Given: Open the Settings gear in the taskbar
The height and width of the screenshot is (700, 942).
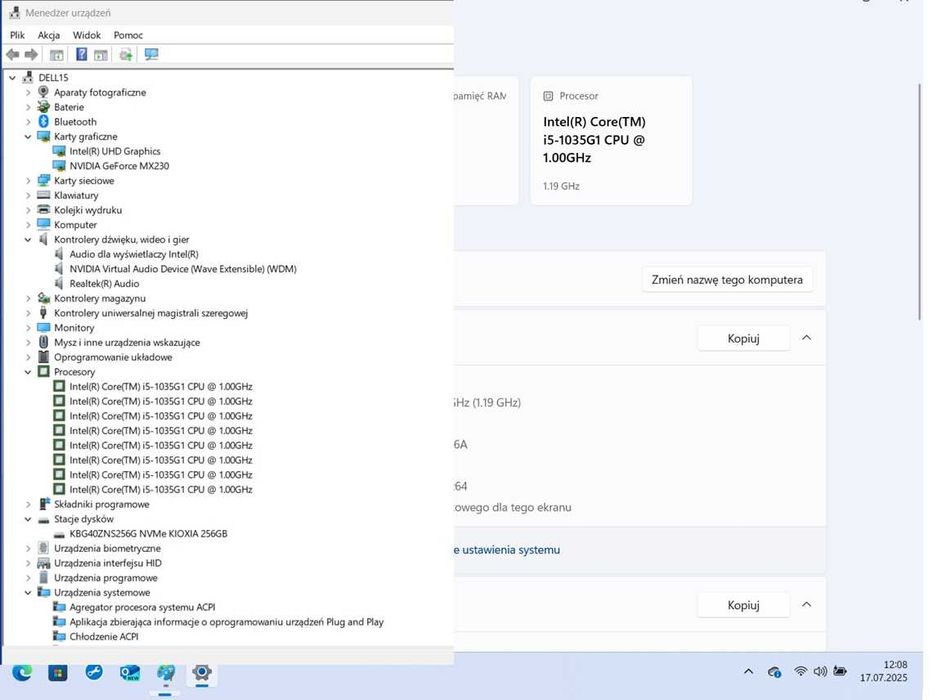Looking at the screenshot, I should point(202,672).
